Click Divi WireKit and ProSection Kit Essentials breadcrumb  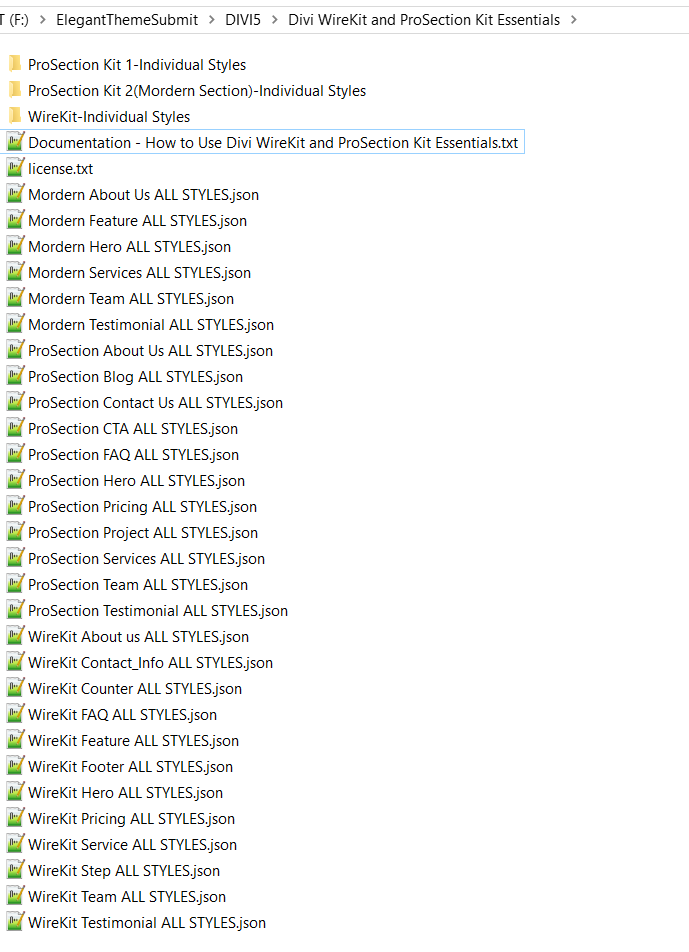click(x=424, y=20)
